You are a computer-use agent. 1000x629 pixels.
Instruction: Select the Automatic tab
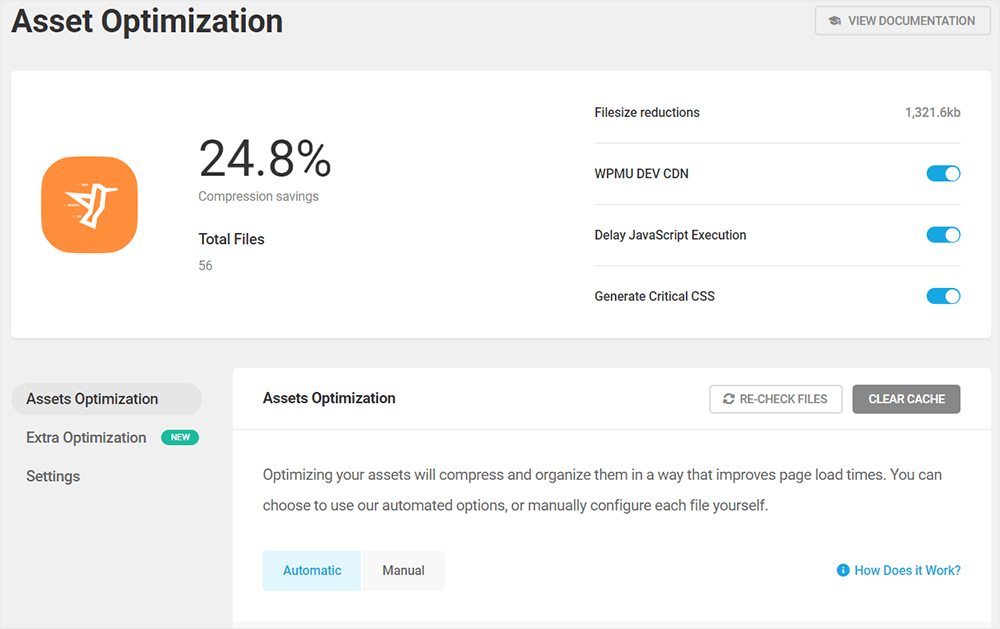(x=312, y=571)
